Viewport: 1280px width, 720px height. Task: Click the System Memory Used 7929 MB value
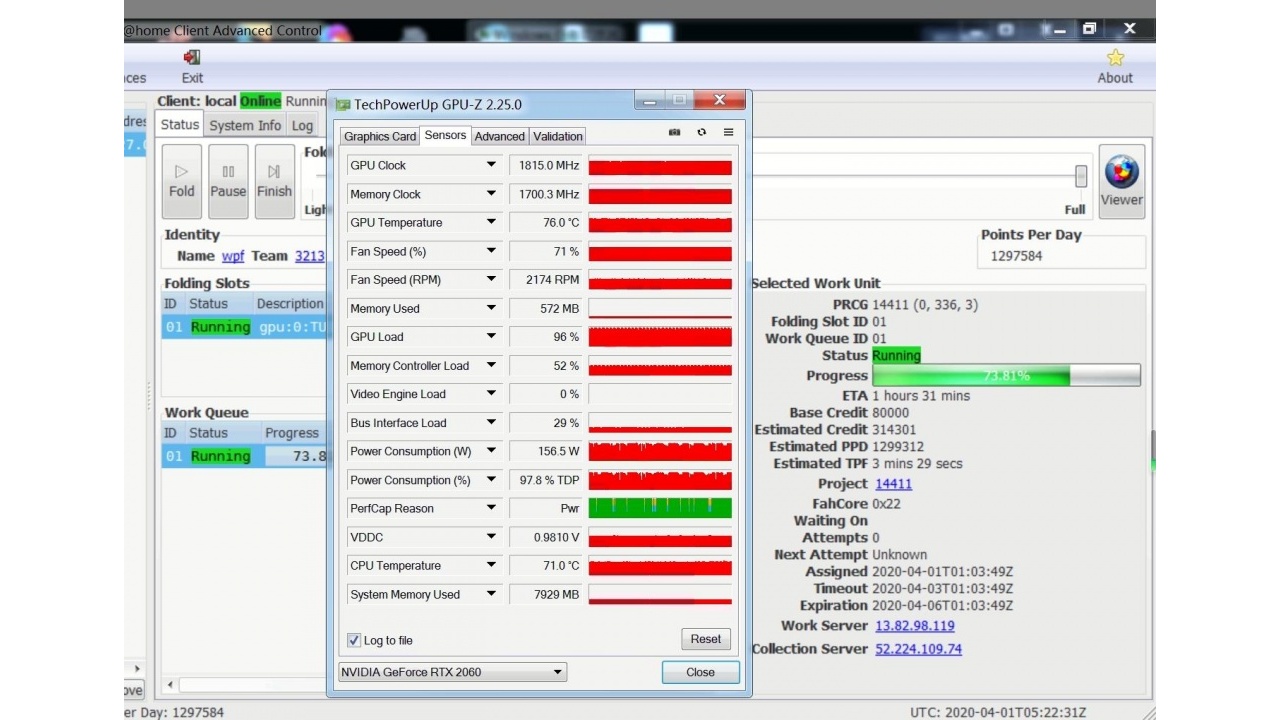pyautogui.click(x=544, y=594)
